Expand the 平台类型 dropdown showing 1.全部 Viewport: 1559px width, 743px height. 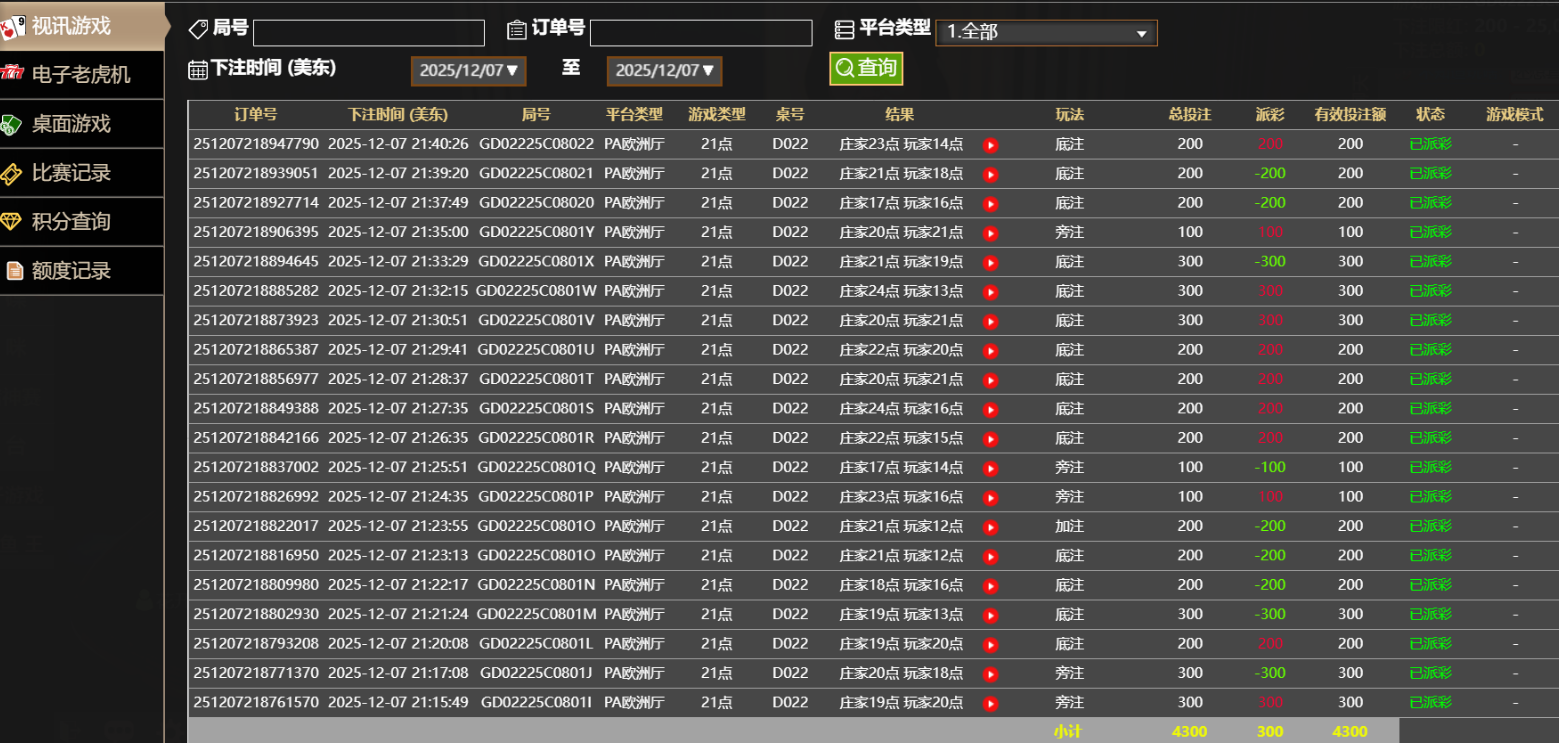click(1046, 33)
